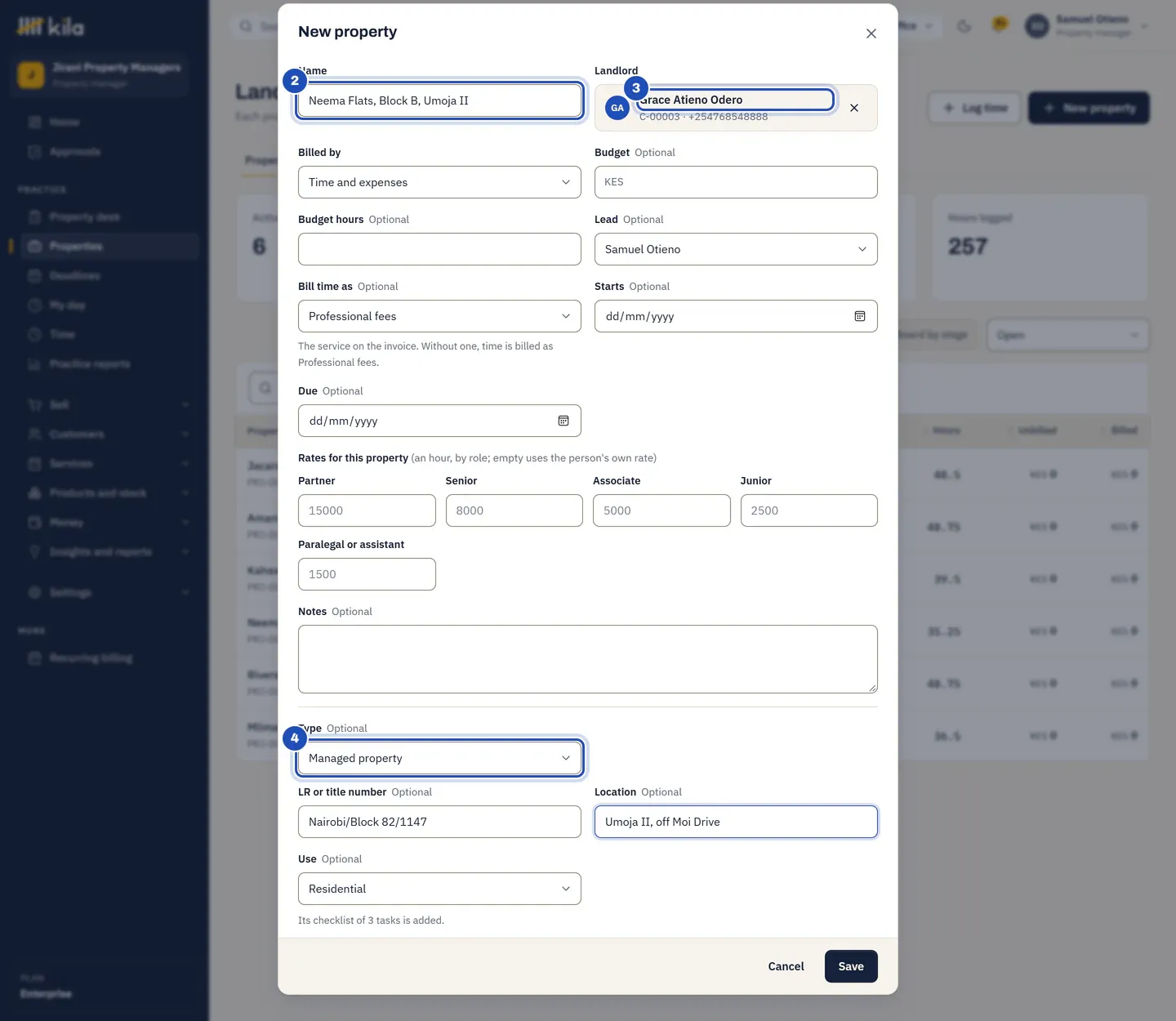
Task: Click the Kila logo in sidebar
Action: coord(51,27)
